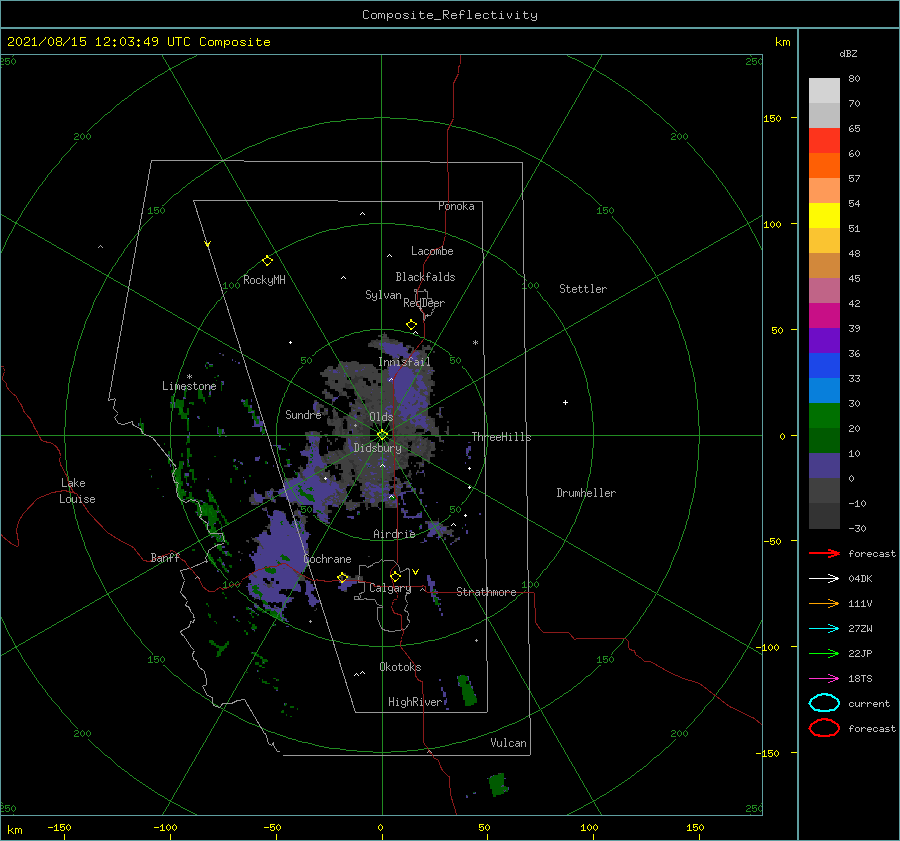Click the 33 dBZ blue color swatch
Image resolution: width=900 pixels, height=841 pixels.
(824, 365)
